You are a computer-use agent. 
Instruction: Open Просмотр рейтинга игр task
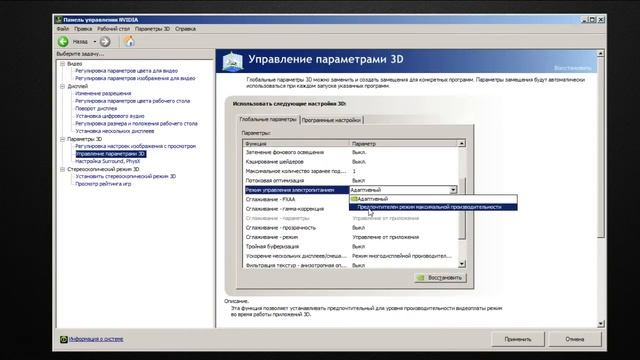point(103,184)
